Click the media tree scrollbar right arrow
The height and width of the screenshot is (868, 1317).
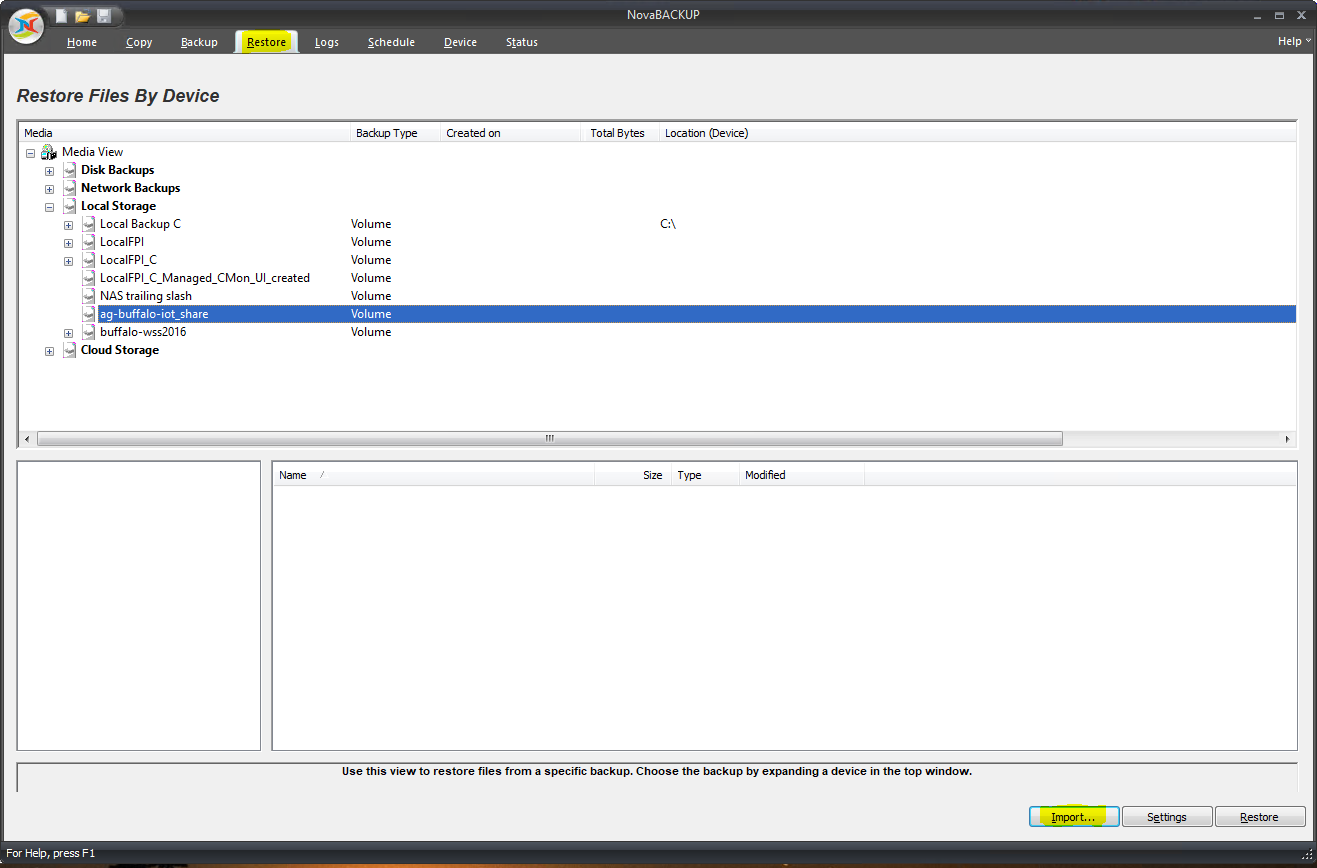tap(1288, 439)
